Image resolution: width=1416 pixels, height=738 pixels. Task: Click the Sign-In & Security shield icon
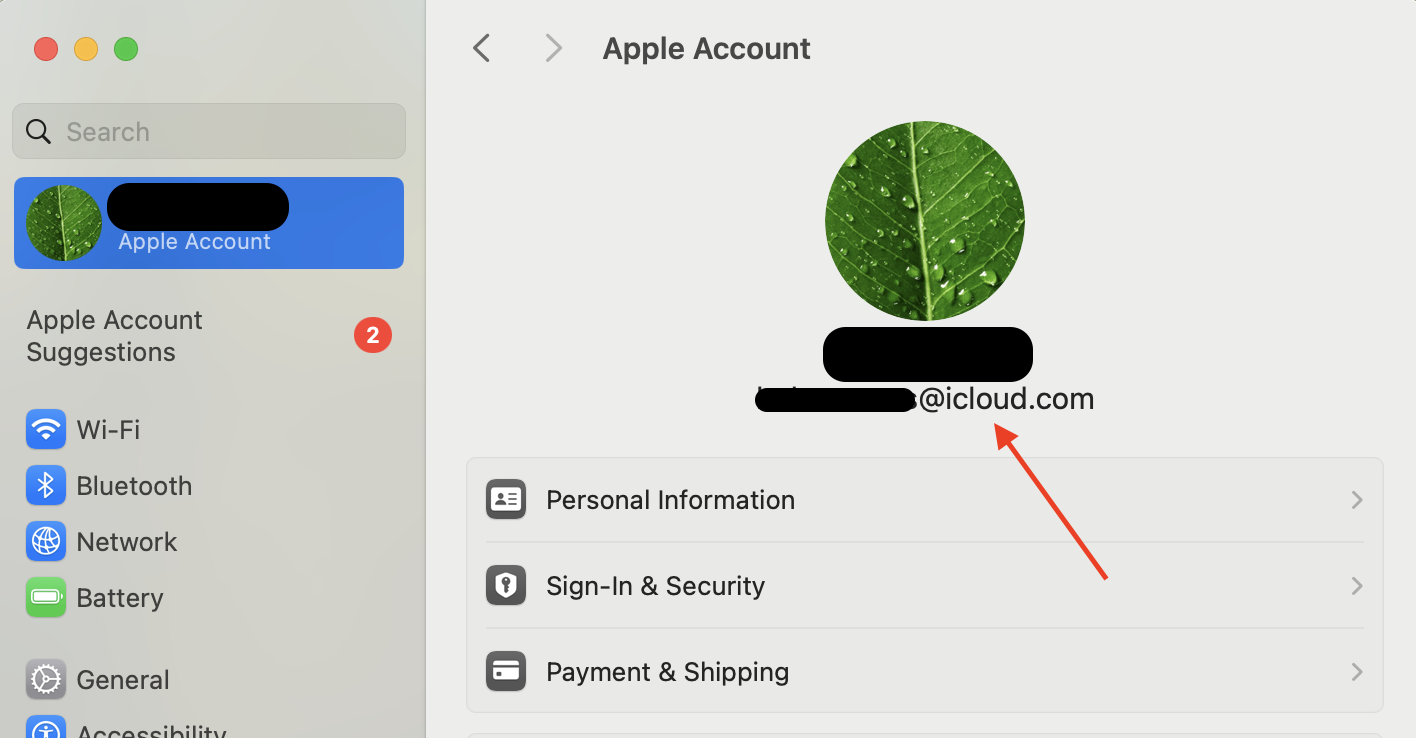506,585
